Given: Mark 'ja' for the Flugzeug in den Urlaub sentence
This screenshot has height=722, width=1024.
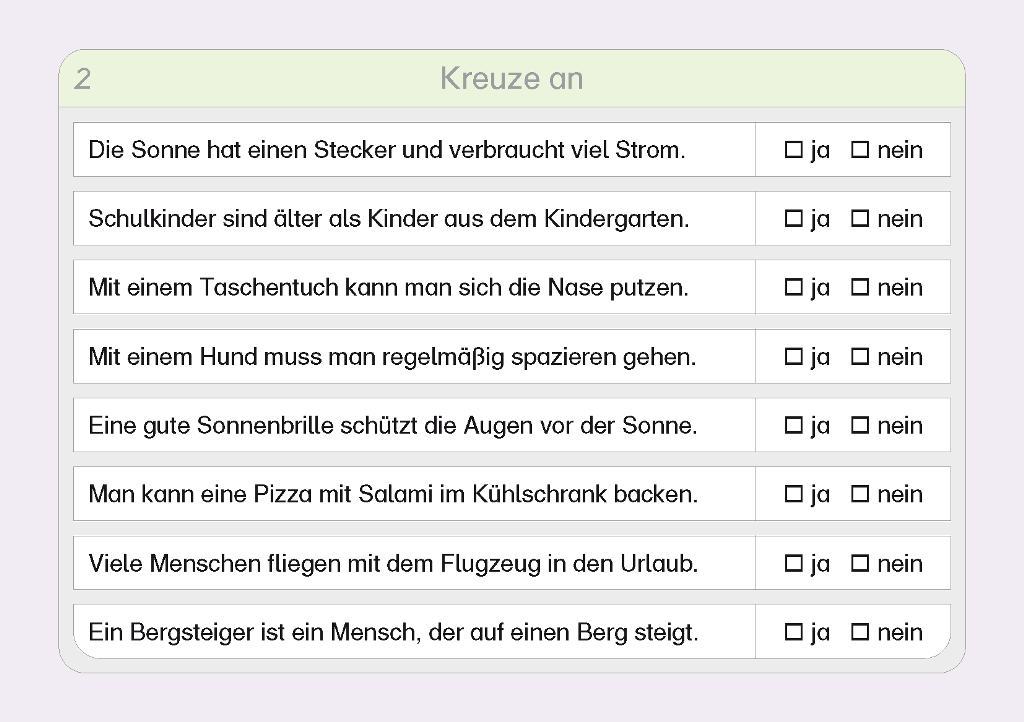Looking at the screenshot, I should [x=794, y=564].
